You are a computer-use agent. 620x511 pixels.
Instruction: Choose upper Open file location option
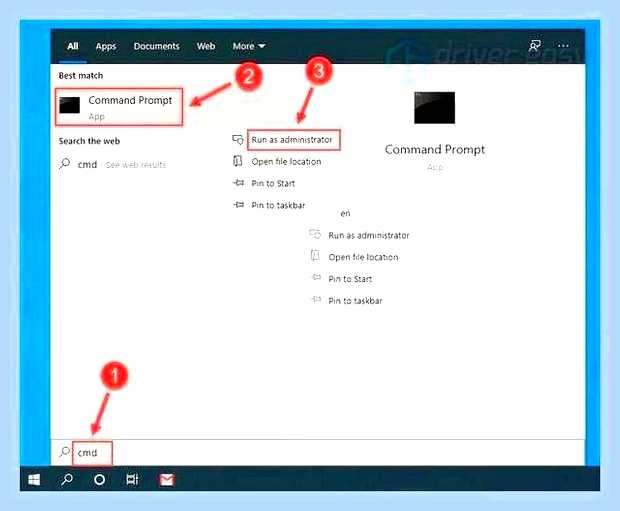point(286,161)
